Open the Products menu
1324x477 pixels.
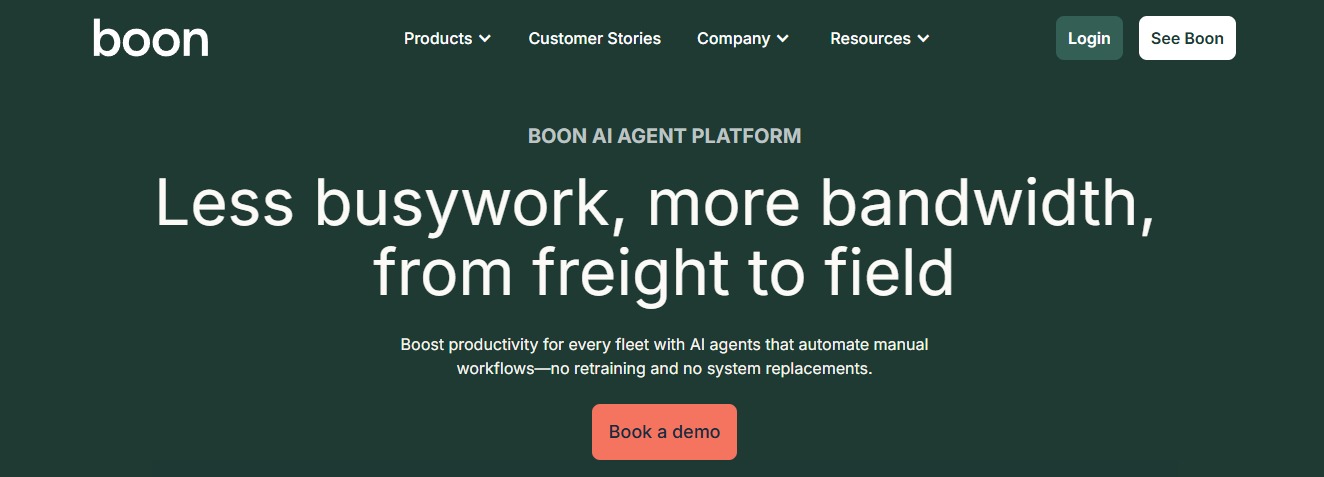point(447,38)
